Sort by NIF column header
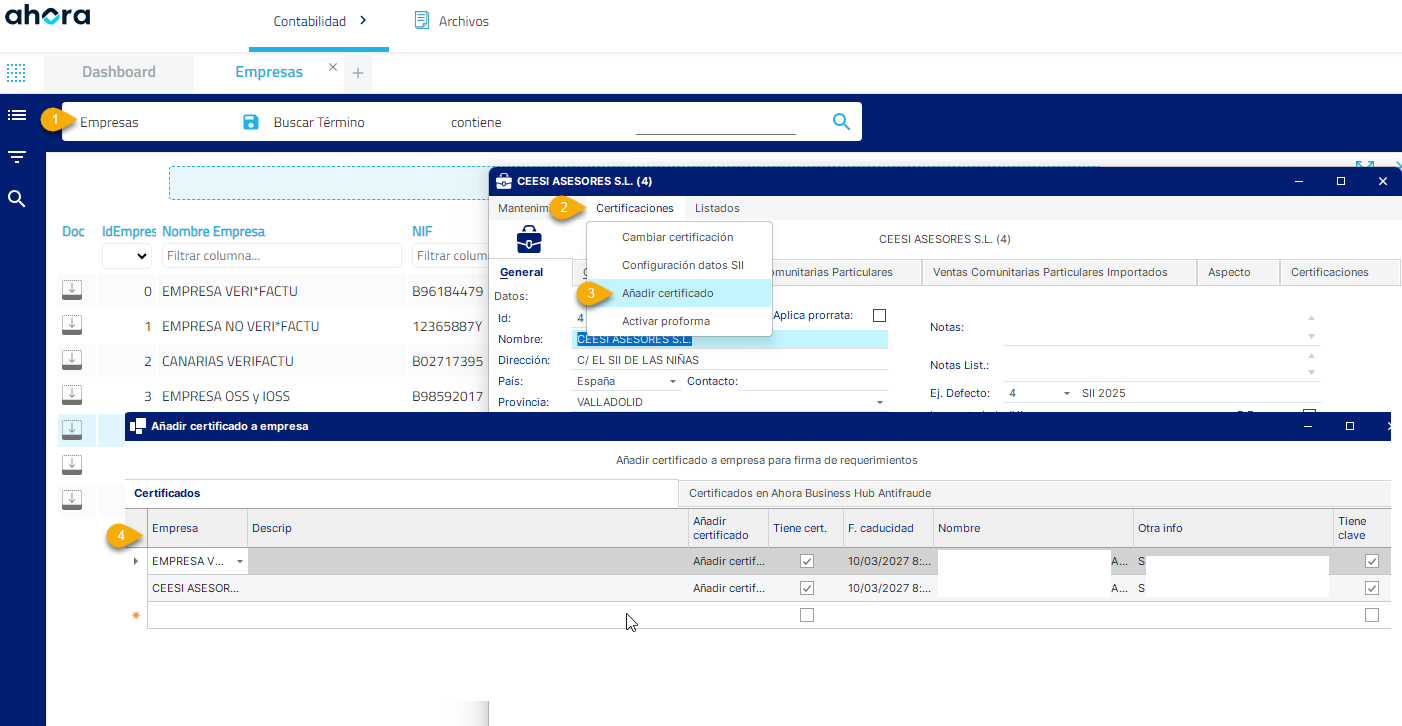Image resolution: width=1402 pixels, height=726 pixels. click(x=422, y=231)
